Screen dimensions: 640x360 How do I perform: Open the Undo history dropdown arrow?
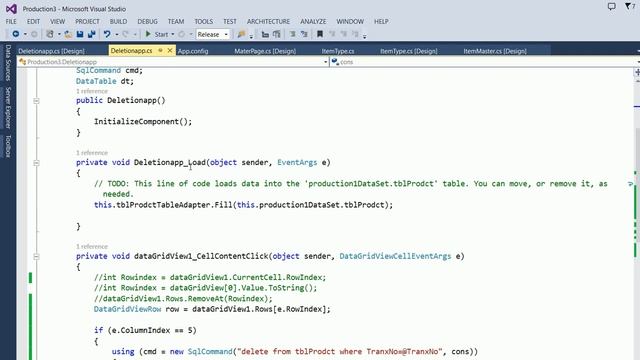116,35
